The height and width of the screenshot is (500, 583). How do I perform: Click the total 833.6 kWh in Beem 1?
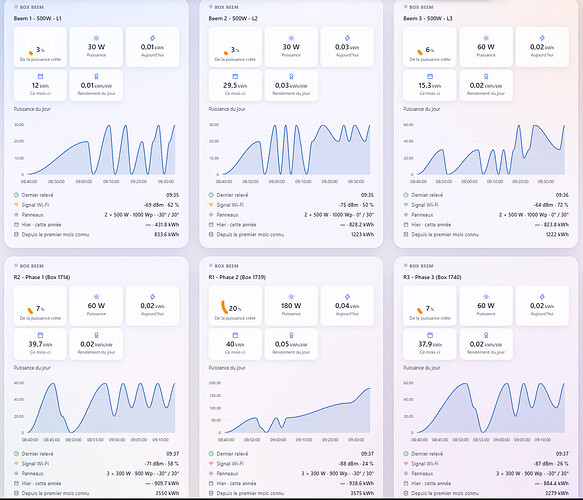tap(167, 235)
